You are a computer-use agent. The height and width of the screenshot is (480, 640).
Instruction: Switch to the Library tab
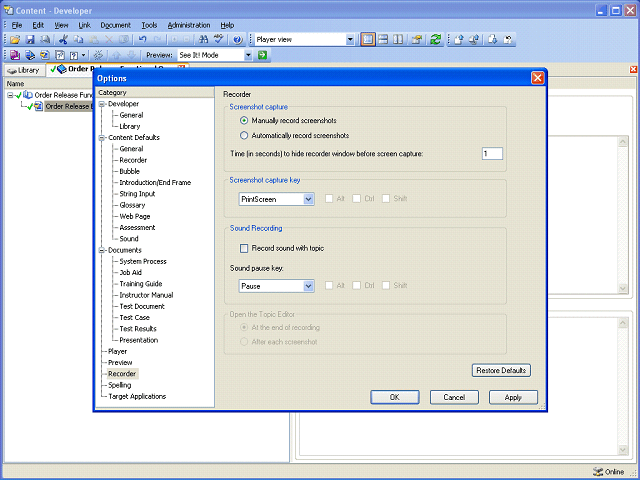[x=24, y=70]
